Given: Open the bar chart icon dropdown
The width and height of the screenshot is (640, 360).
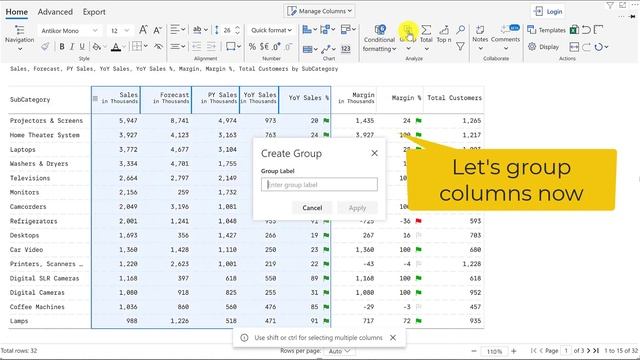Looking at the screenshot, I should coord(310,29).
